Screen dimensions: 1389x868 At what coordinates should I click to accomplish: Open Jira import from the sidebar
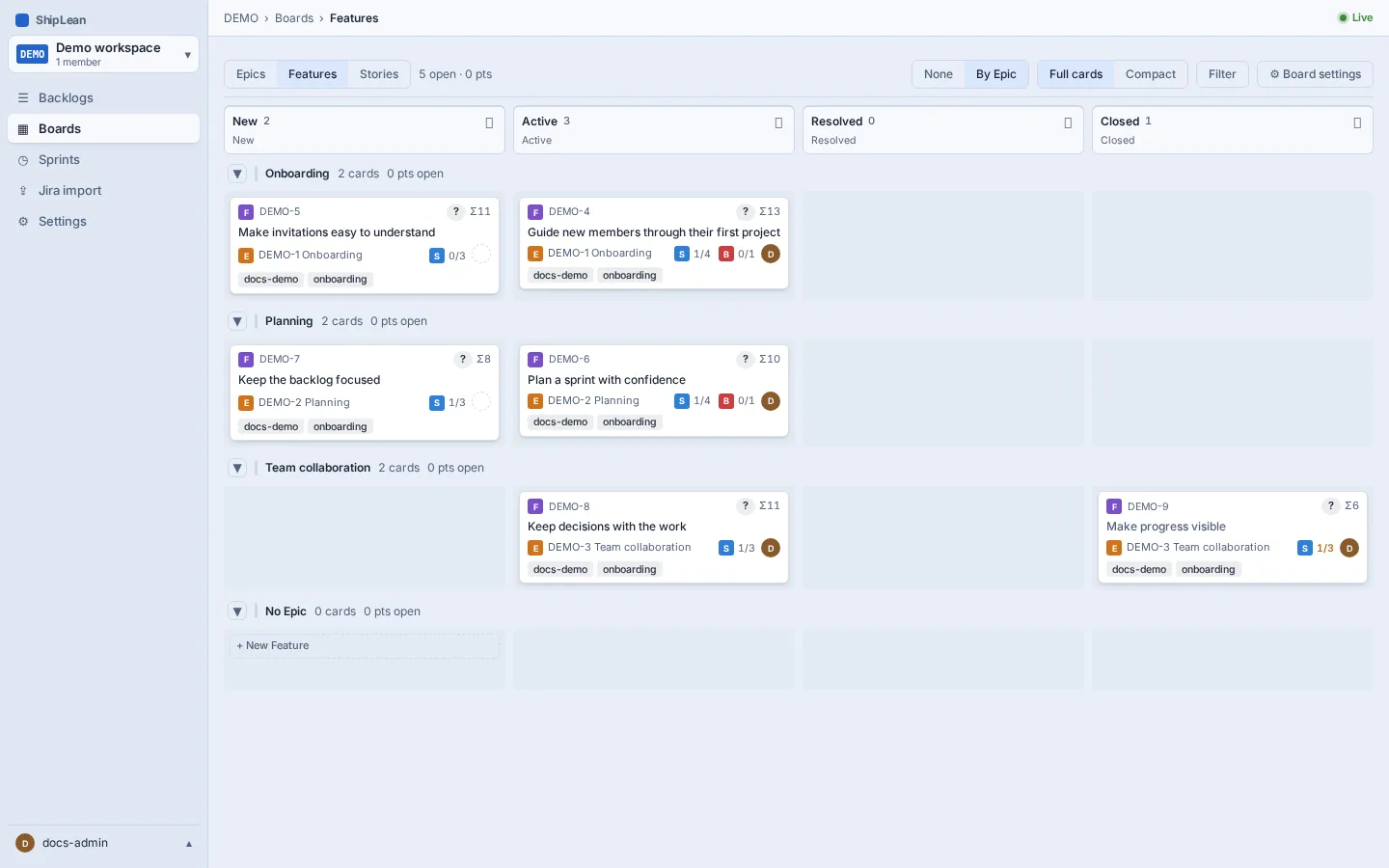coord(104,190)
